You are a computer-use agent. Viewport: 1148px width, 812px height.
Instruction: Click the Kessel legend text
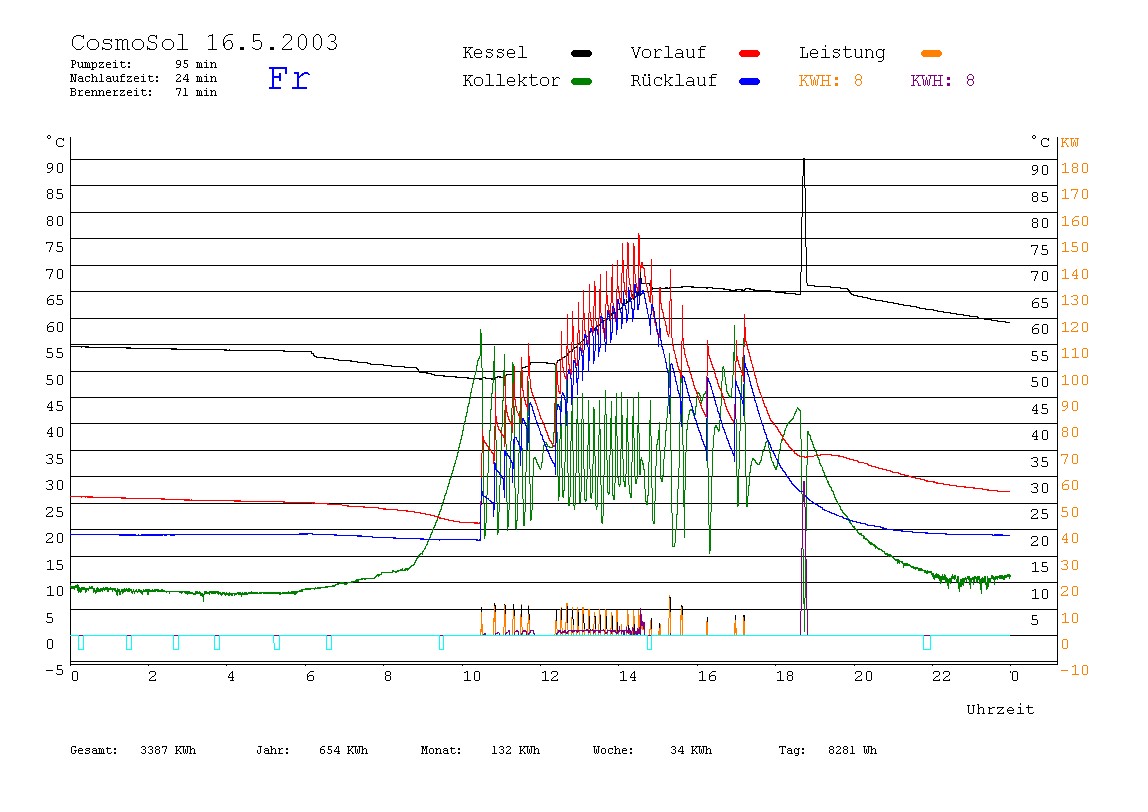click(494, 53)
